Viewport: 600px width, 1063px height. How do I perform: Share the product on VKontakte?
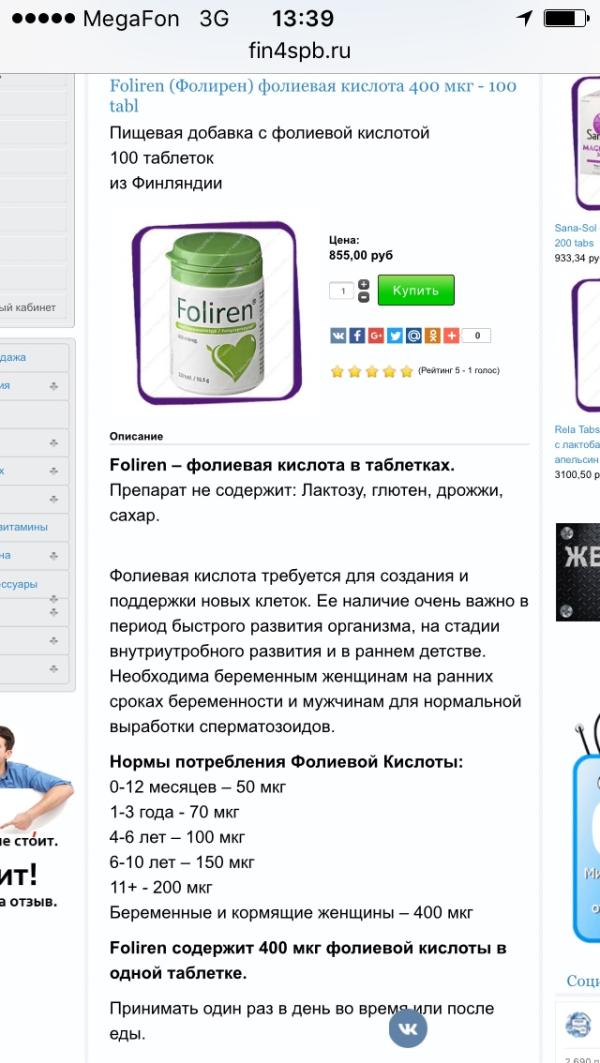pyautogui.click(x=338, y=335)
